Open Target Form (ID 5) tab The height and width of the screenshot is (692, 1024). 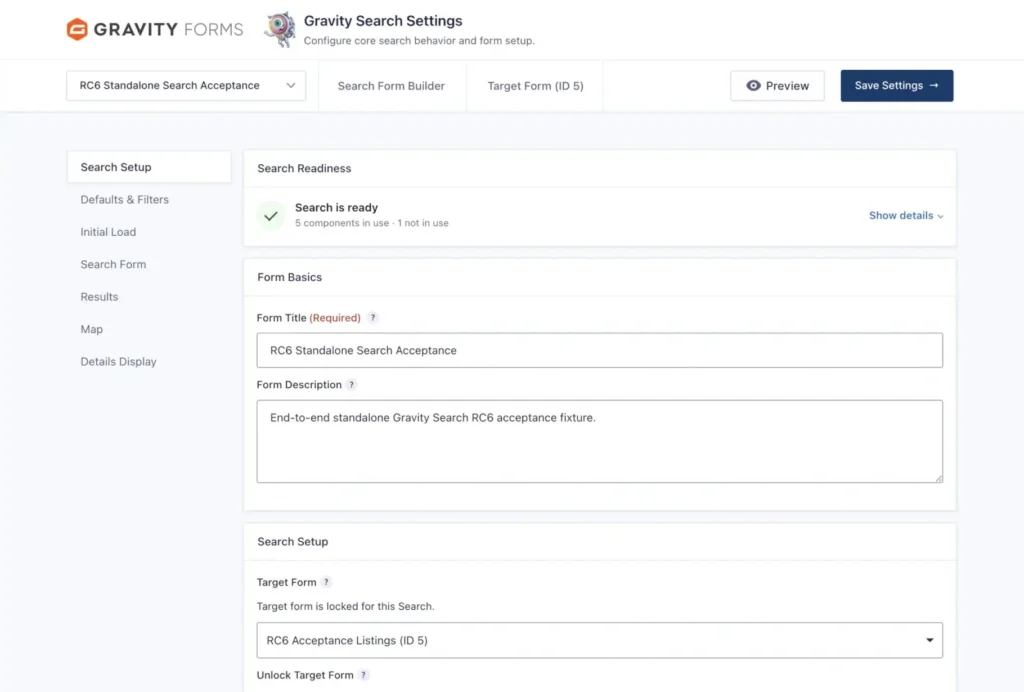(x=536, y=86)
